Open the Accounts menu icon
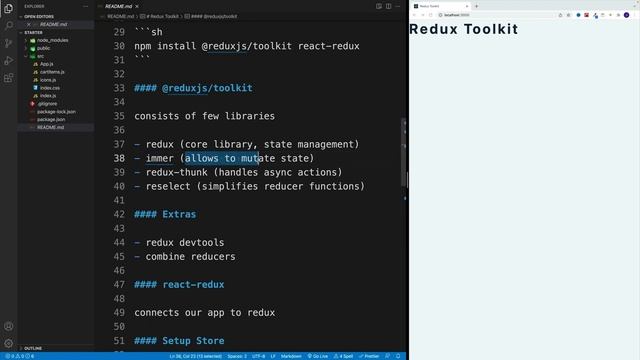 tap(8, 326)
